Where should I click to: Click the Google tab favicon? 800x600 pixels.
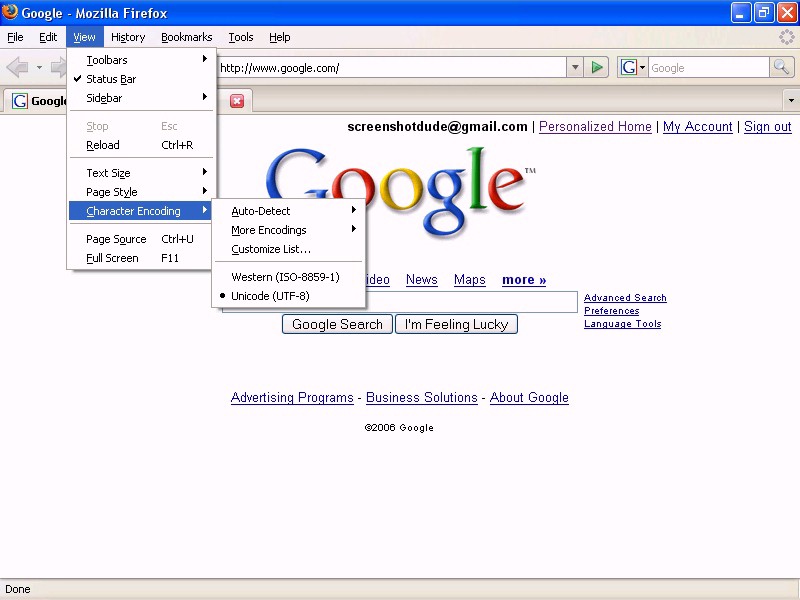coord(19,101)
